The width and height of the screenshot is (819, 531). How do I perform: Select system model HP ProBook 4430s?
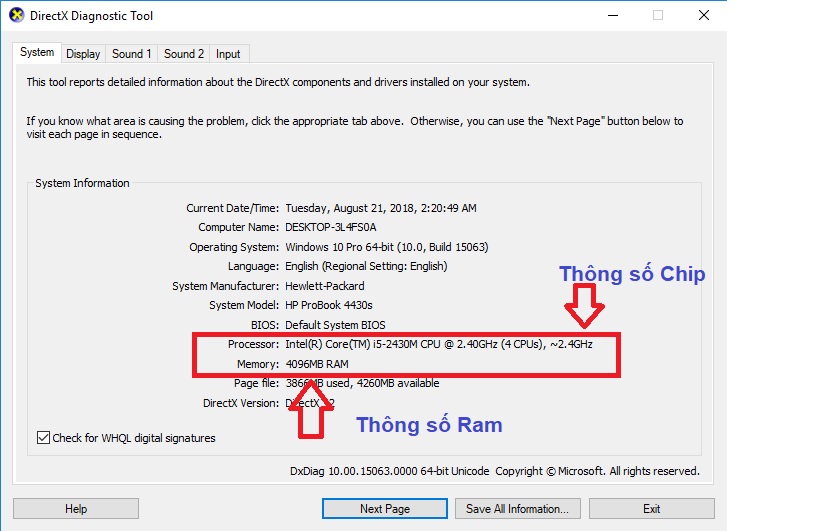pos(329,305)
